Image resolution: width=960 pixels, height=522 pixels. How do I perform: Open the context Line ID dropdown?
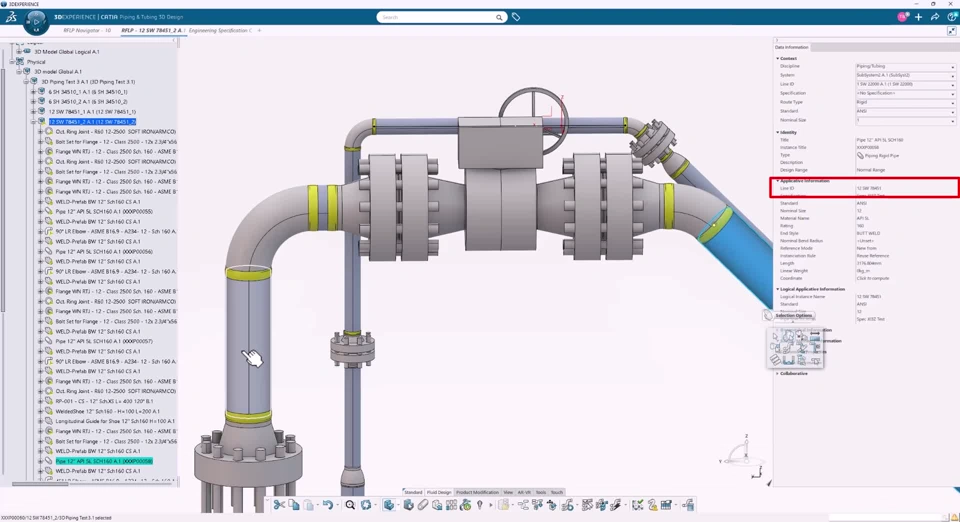click(905, 84)
